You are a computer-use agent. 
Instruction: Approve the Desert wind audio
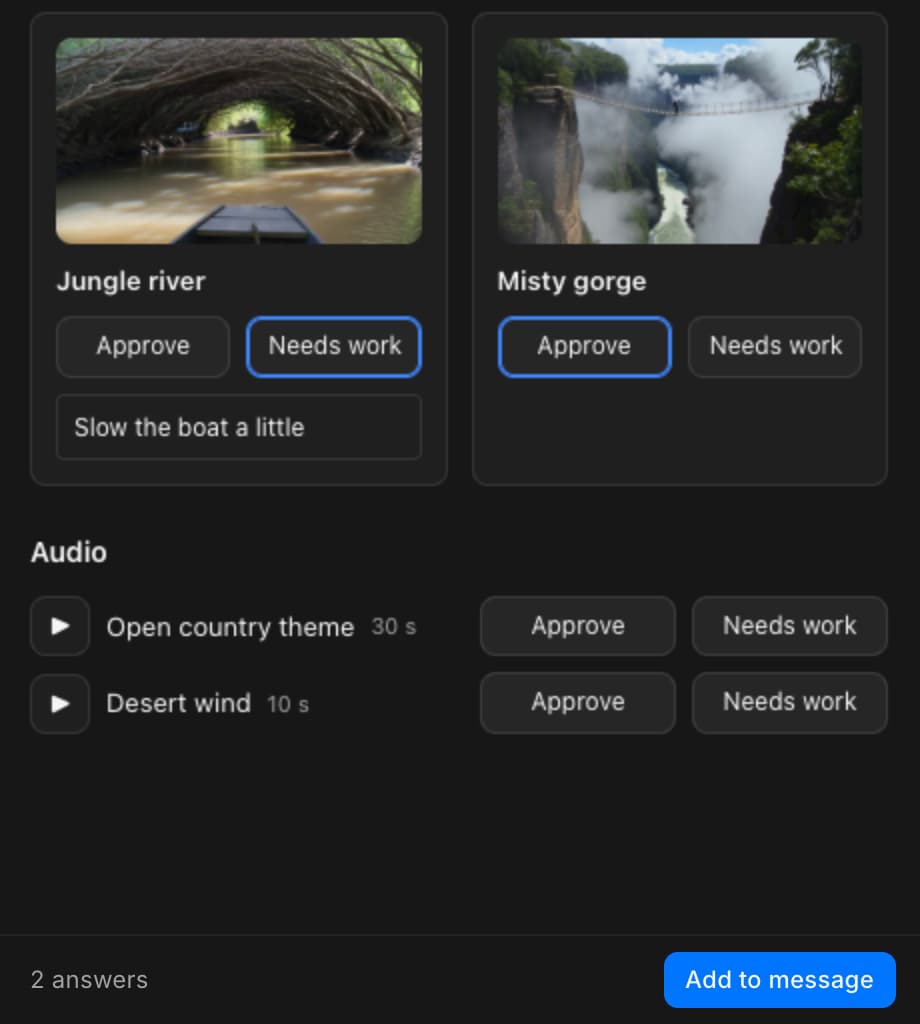click(578, 703)
